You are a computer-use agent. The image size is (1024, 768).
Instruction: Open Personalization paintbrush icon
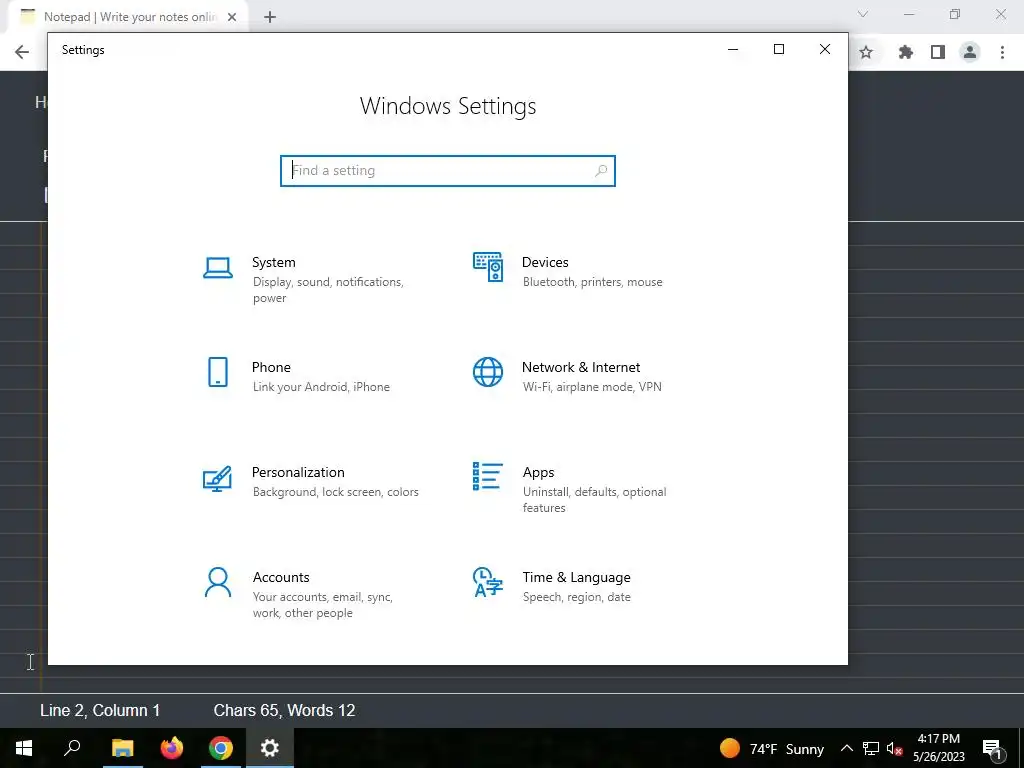217,478
